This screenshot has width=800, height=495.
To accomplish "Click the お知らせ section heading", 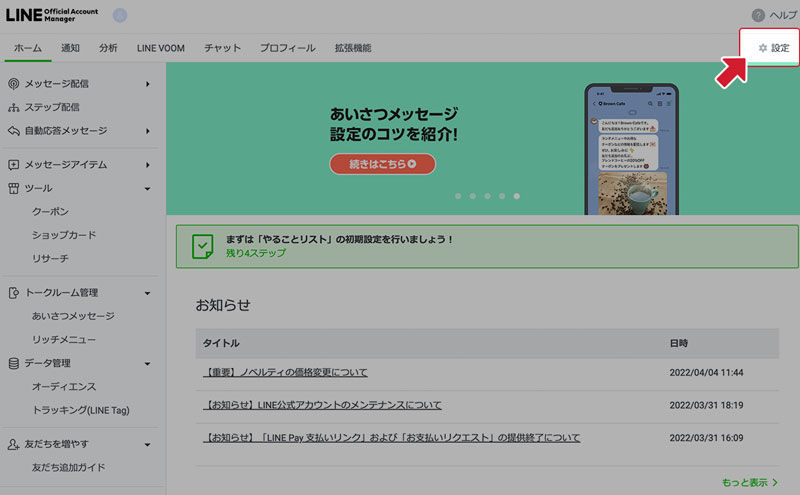I will click(x=223, y=305).
